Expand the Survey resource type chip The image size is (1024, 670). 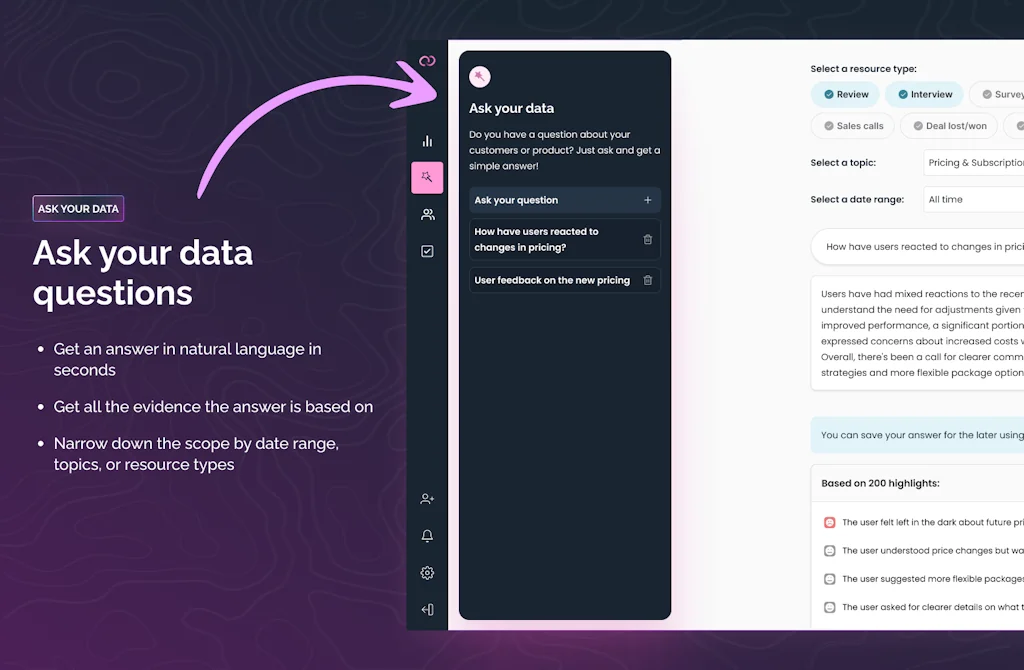point(1005,94)
